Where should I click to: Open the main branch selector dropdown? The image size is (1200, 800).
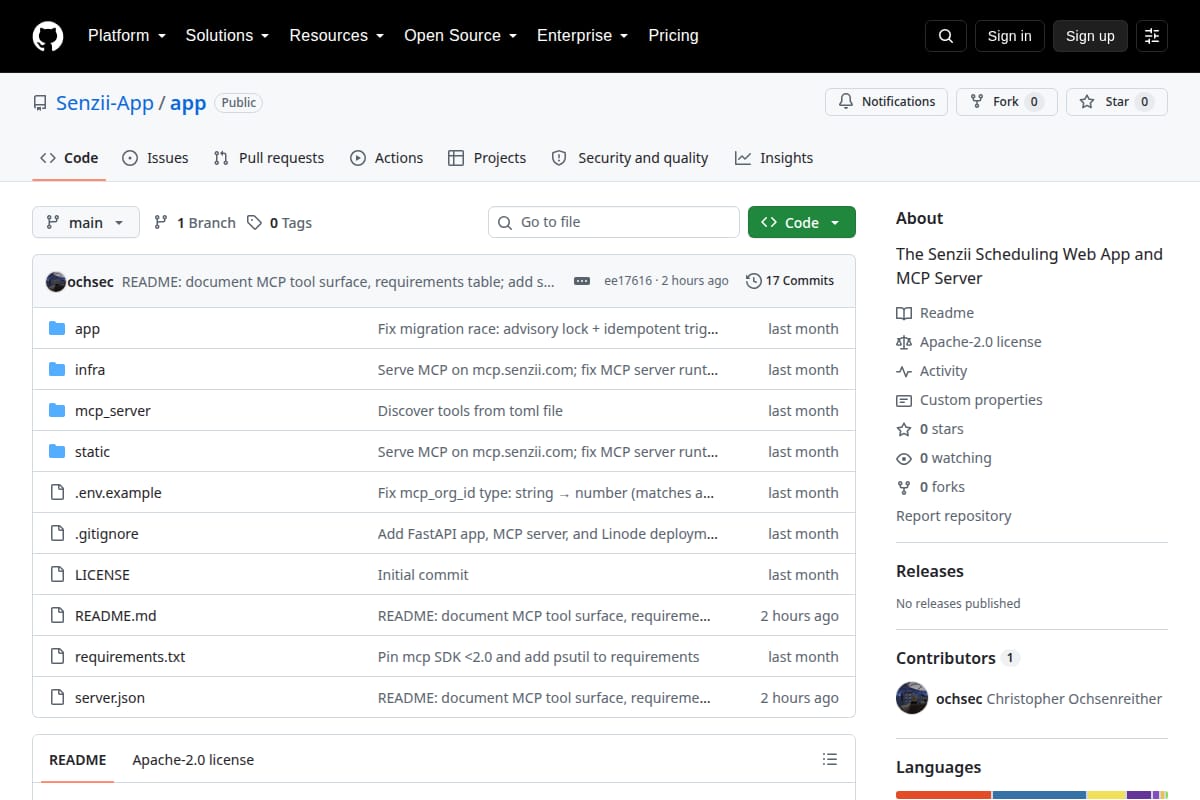pos(86,223)
